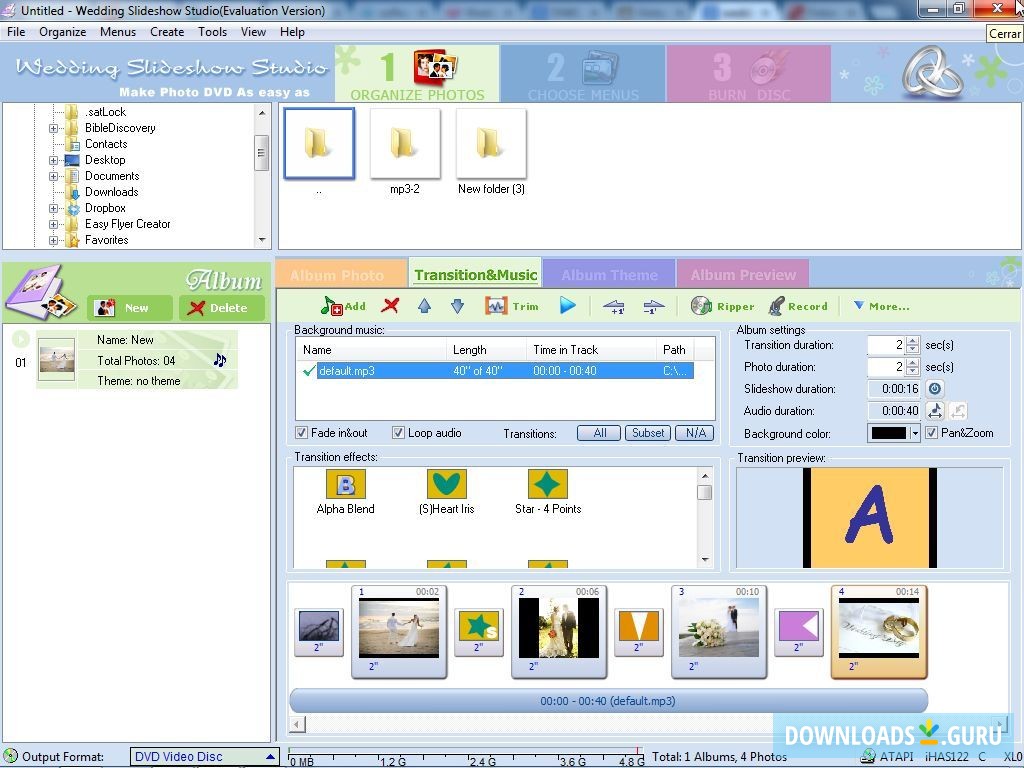Expand the Documents tree node
1024x768 pixels.
point(54,176)
